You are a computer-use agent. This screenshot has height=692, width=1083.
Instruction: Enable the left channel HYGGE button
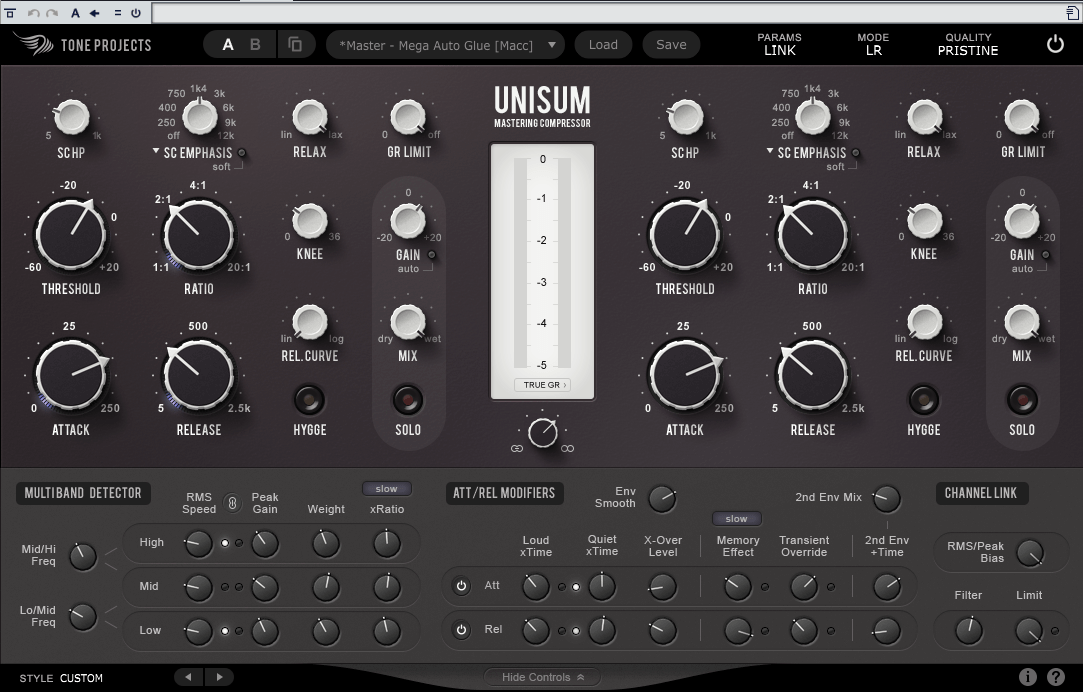(309, 400)
